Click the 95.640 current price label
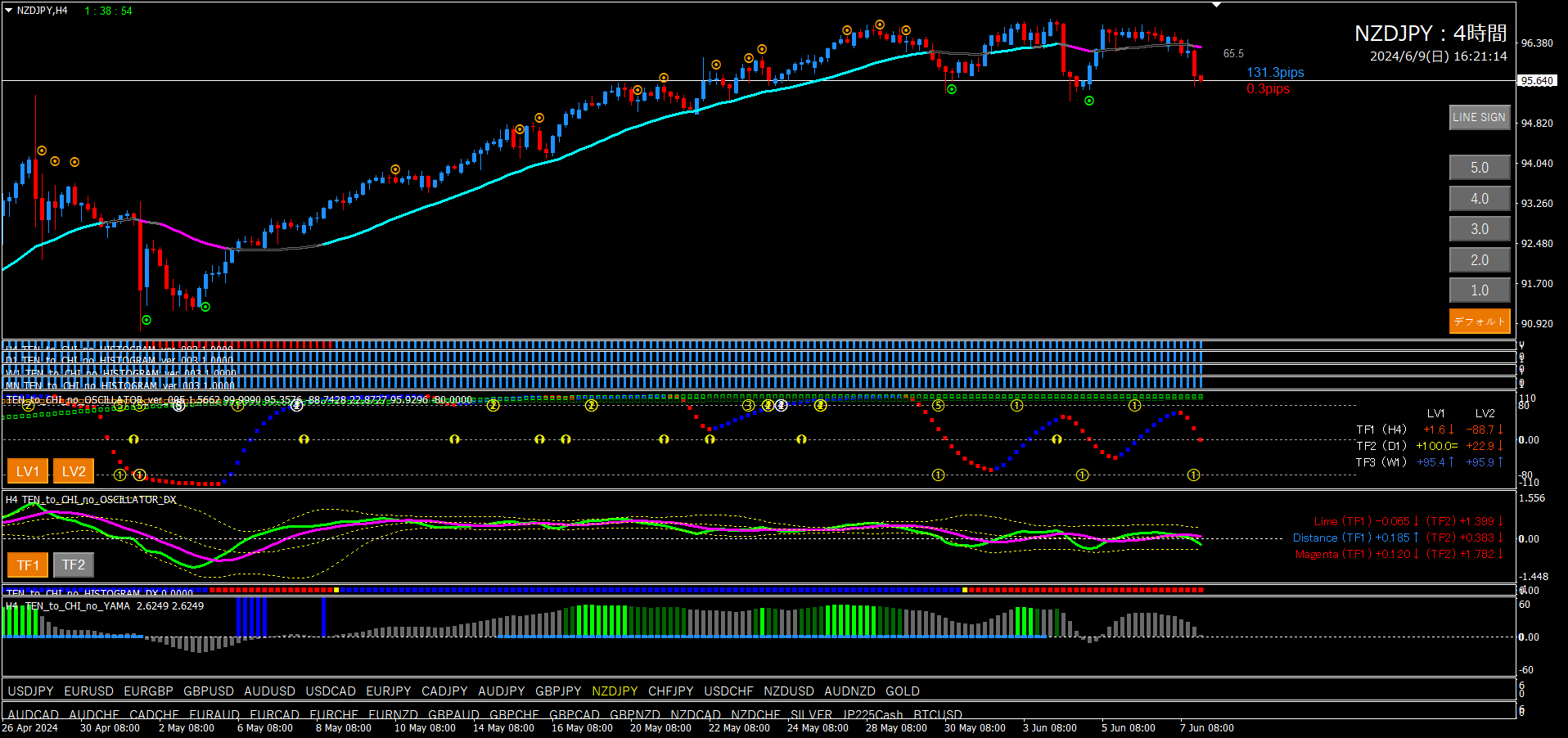 (x=1537, y=81)
